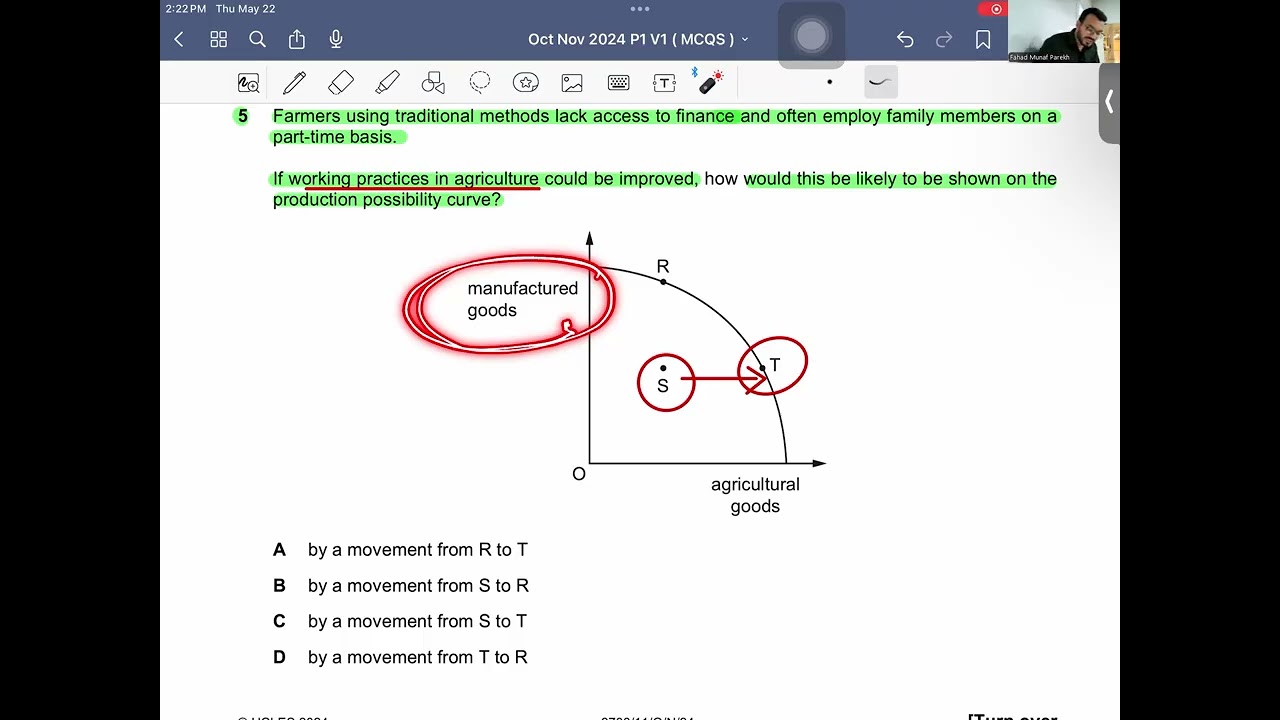Choose the small dot pen thickness
1280x720 pixels.
829,82
